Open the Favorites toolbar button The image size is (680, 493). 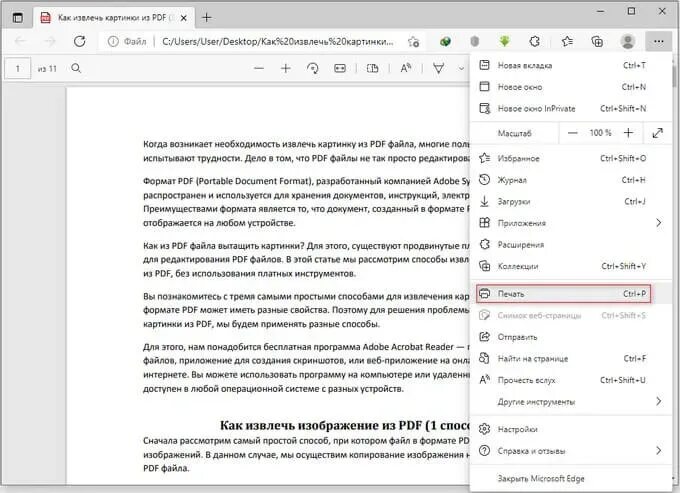567,42
